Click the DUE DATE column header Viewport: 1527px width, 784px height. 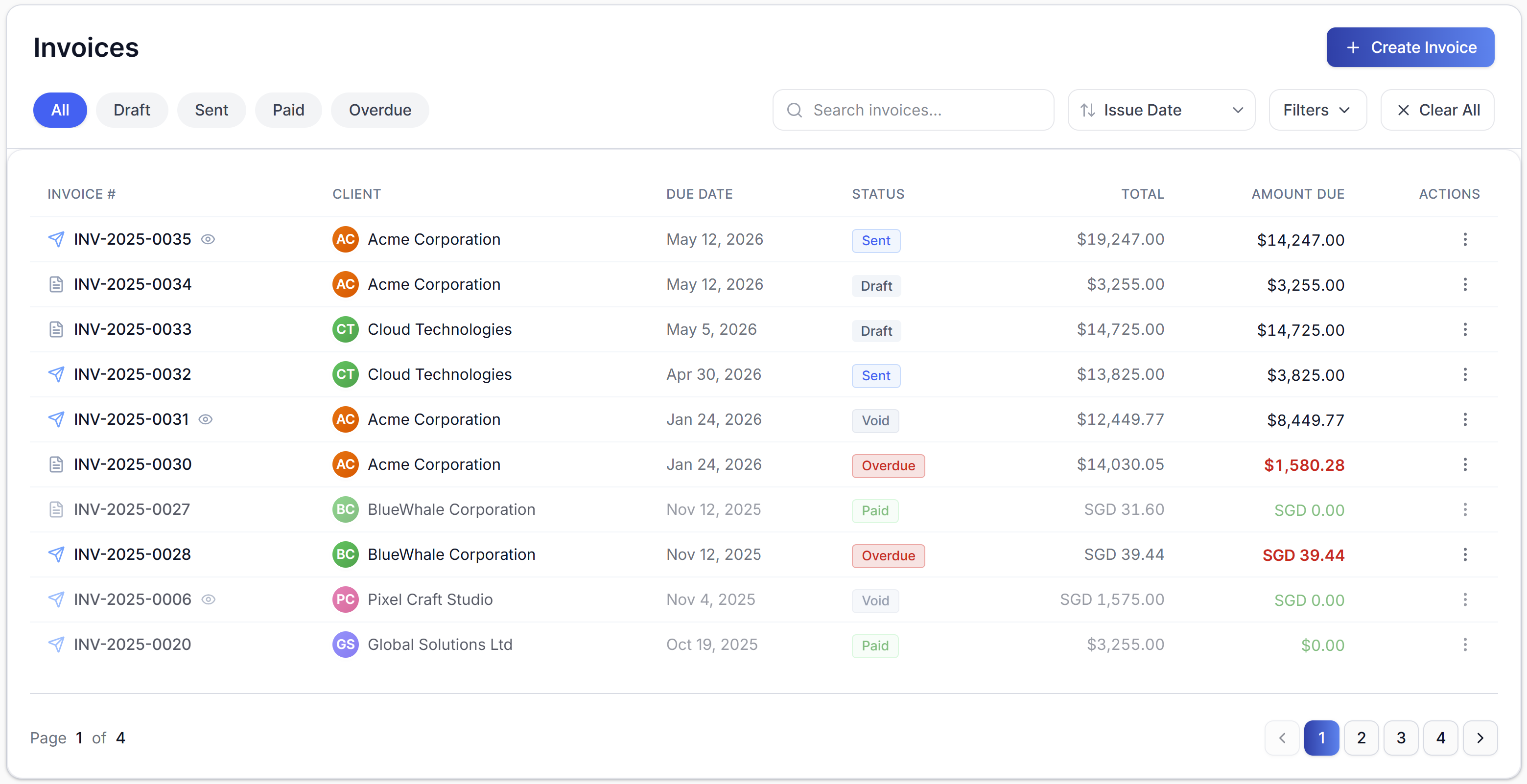pos(700,194)
